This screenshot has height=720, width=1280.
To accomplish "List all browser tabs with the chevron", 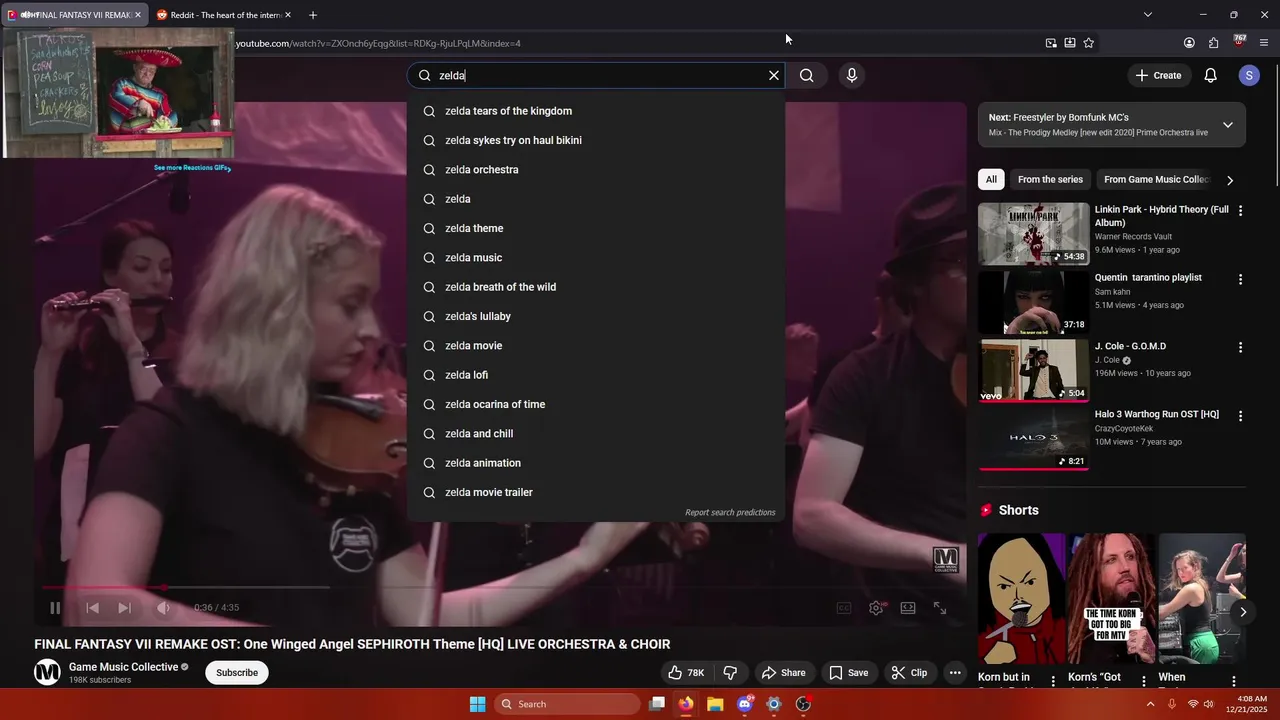I will tap(1147, 15).
